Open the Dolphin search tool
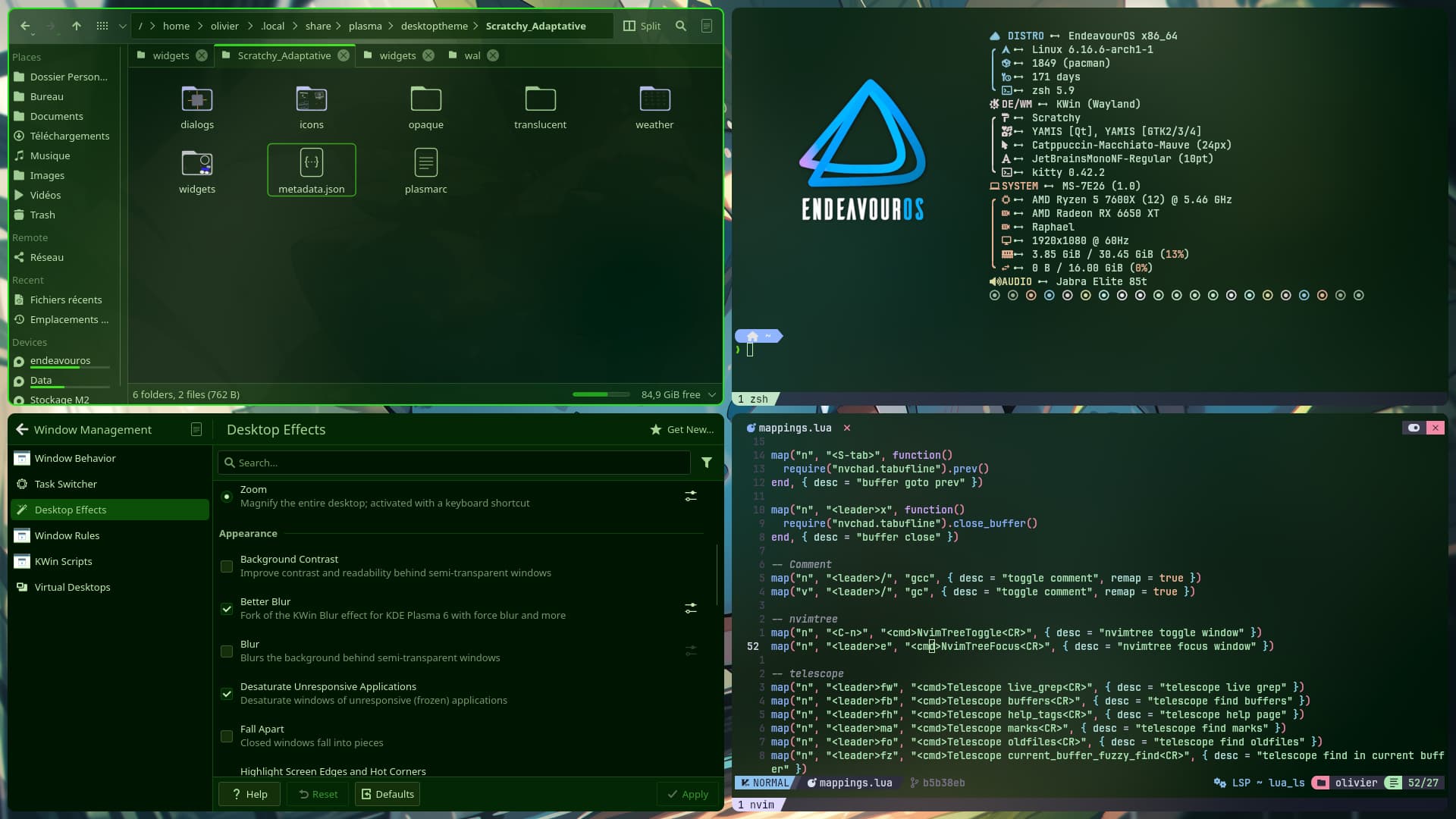Viewport: 1456px width, 819px height. coord(681,26)
